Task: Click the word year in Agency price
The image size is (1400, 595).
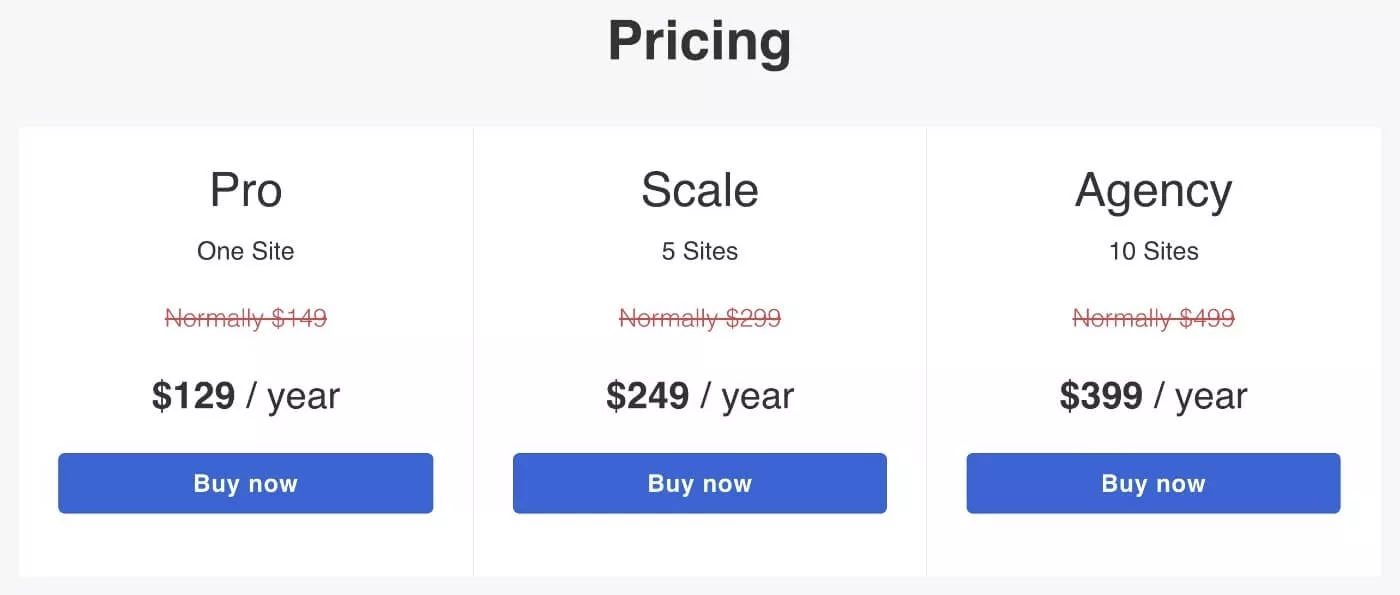Action: point(1212,399)
